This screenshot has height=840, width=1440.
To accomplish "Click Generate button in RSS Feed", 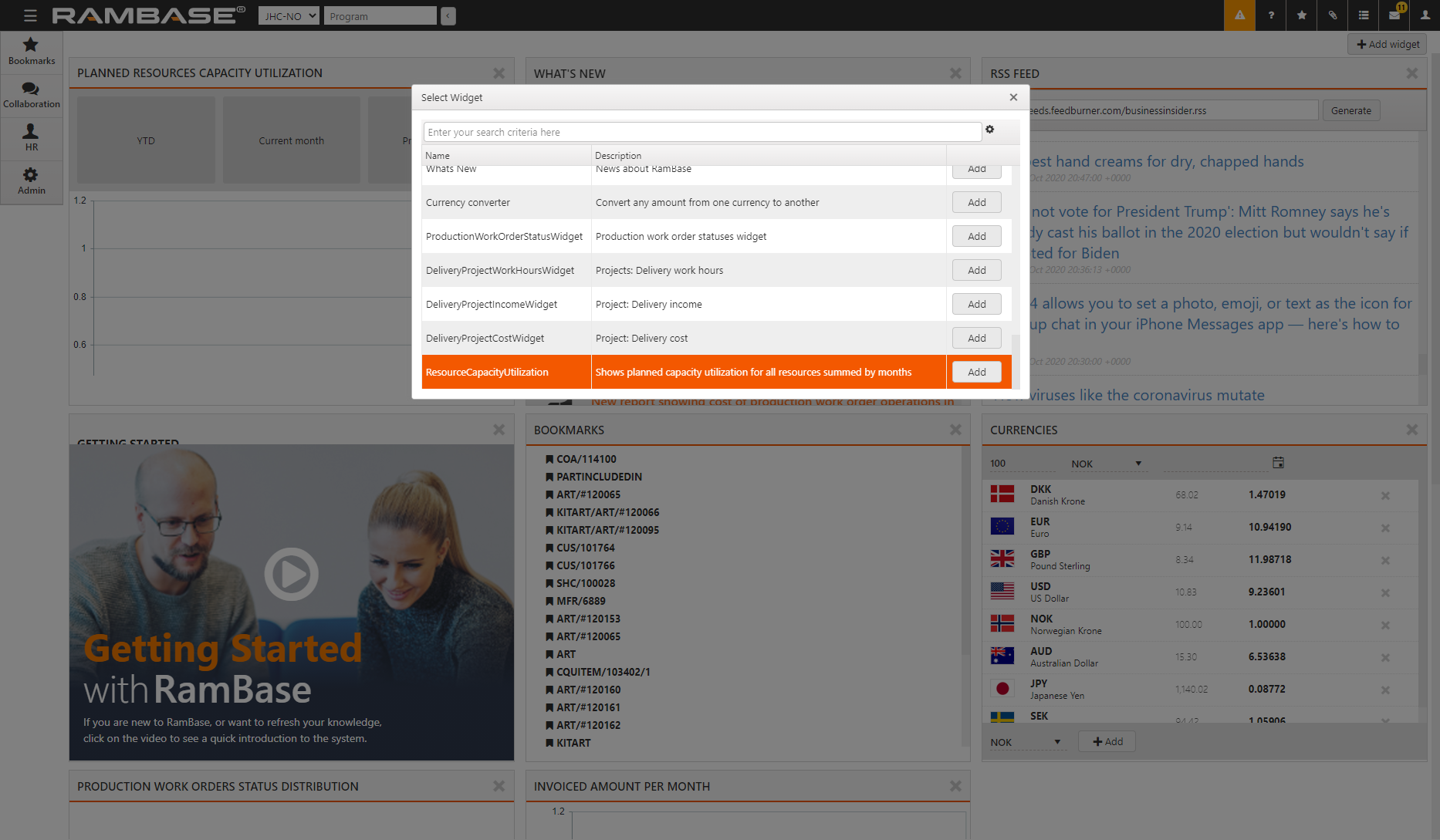I will (x=1350, y=111).
